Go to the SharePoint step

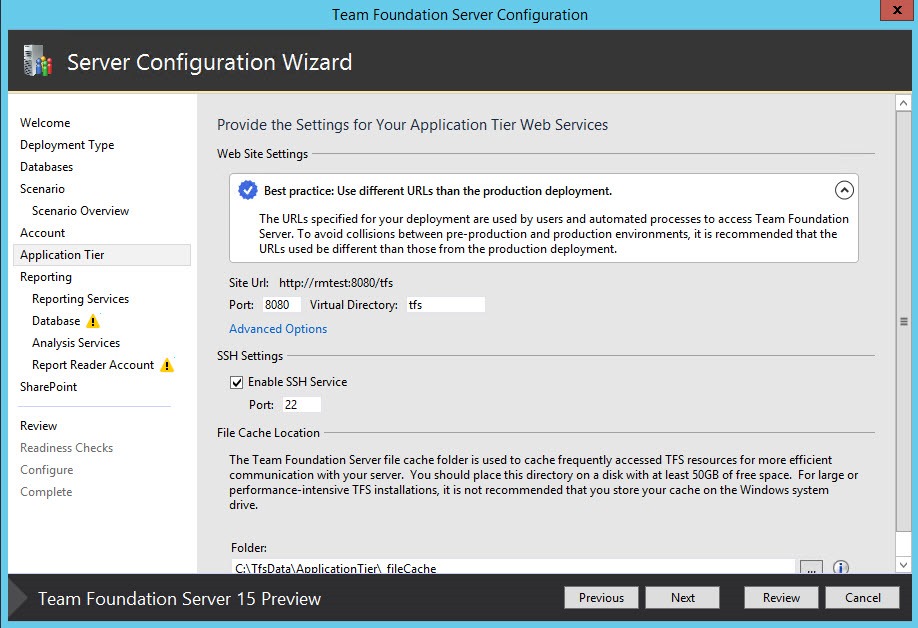[x=49, y=387]
